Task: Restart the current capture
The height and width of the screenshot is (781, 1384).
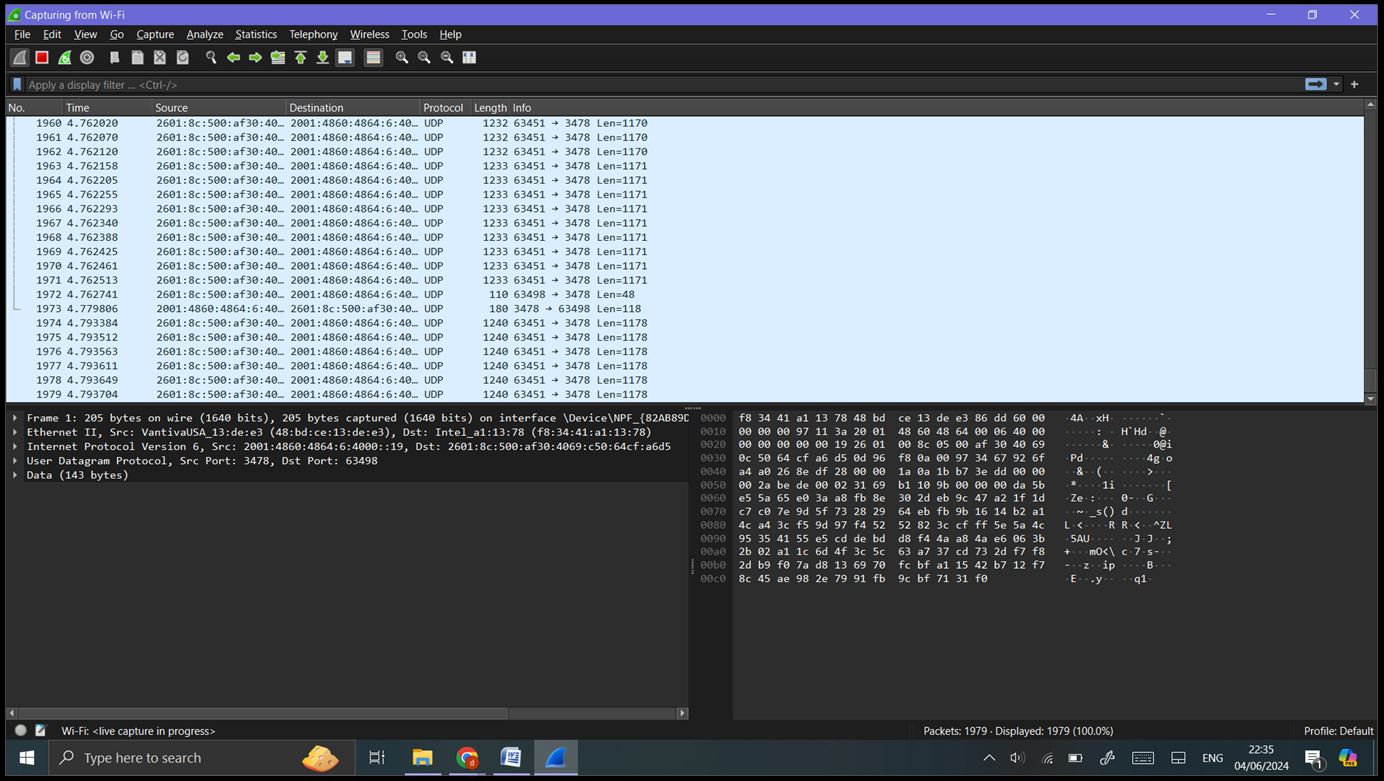Action: click(x=64, y=57)
